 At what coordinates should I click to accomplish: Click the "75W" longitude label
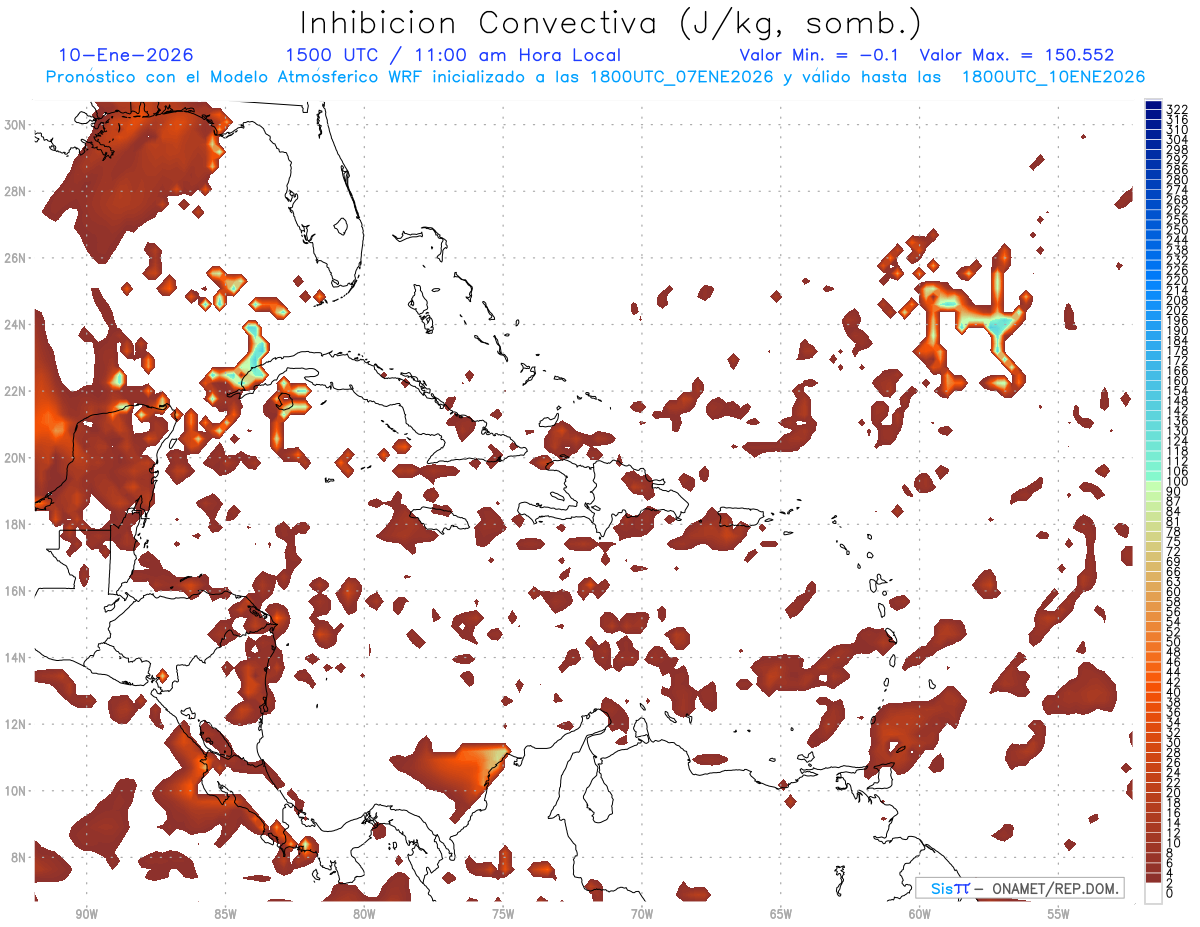(503, 913)
